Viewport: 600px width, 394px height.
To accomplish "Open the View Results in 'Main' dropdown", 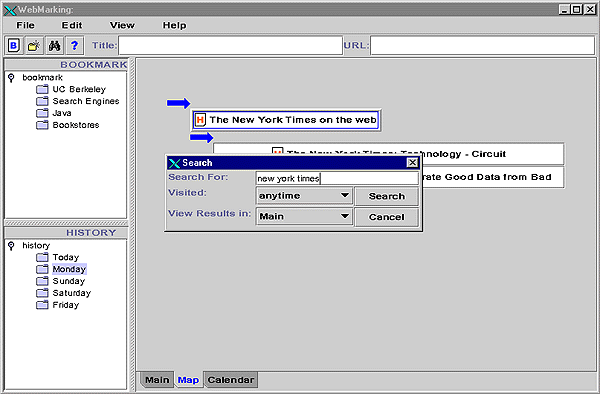I will (304, 217).
